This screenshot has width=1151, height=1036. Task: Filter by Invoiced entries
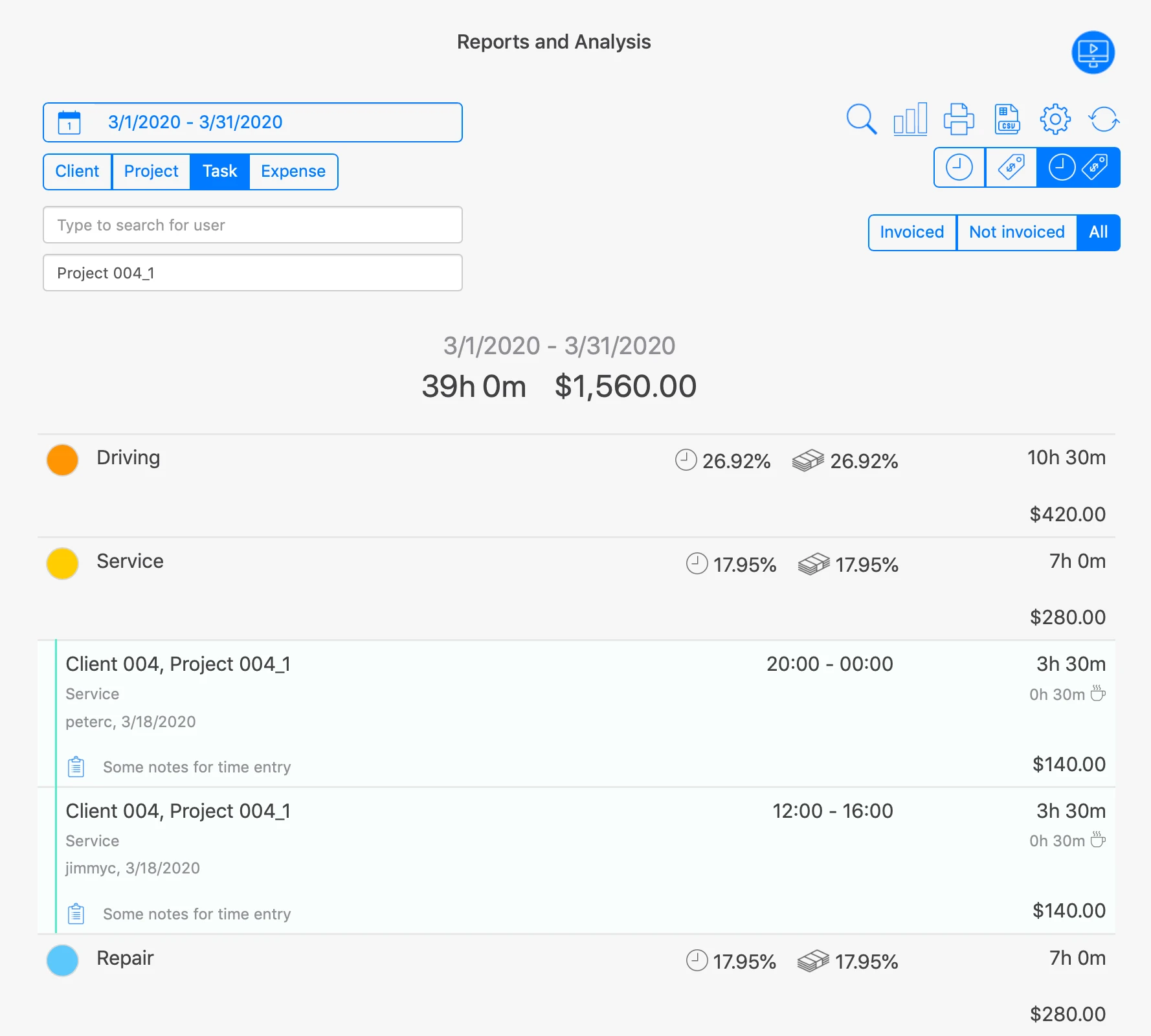click(911, 232)
